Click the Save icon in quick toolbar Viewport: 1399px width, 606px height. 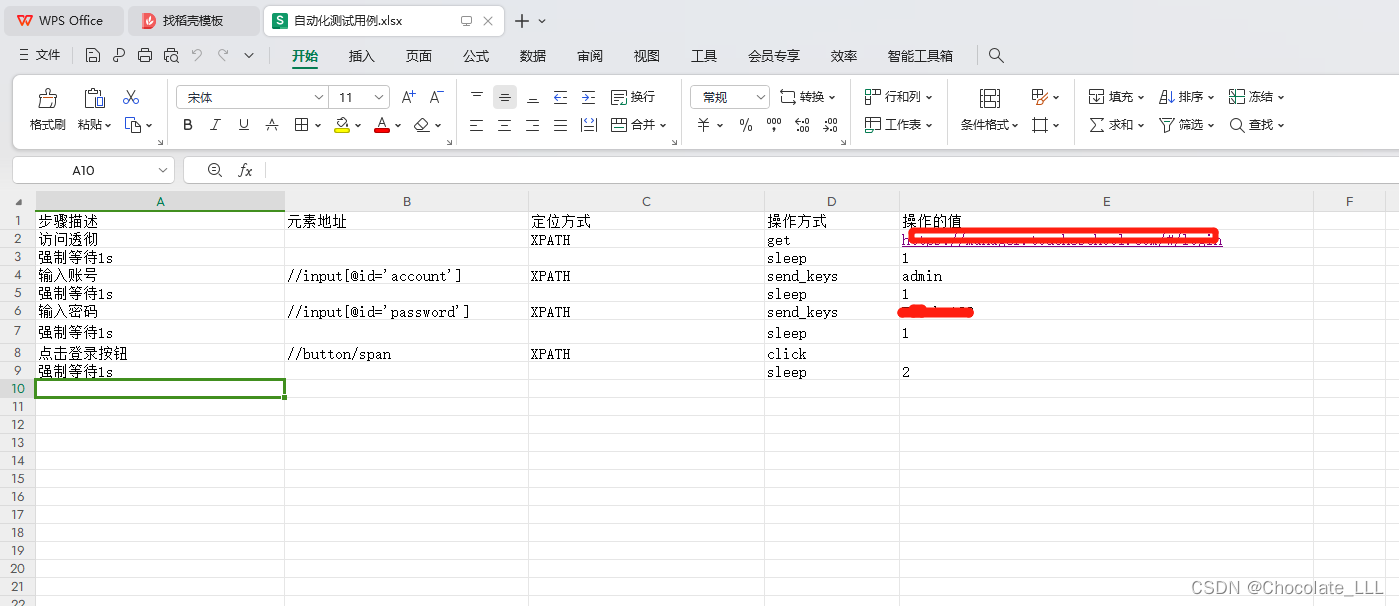(x=93, y=56)
